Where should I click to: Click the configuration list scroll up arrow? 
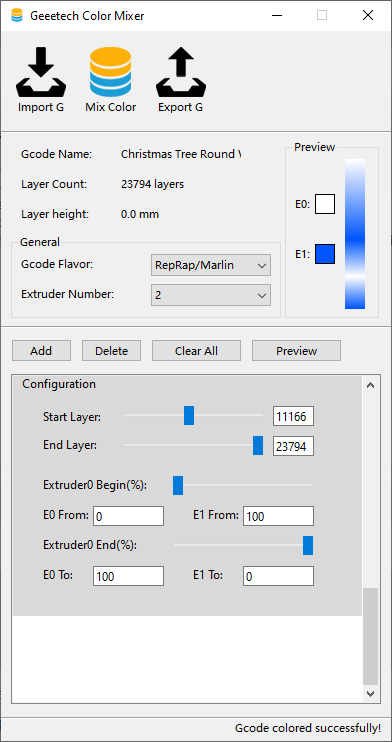[x=371, y=385]
